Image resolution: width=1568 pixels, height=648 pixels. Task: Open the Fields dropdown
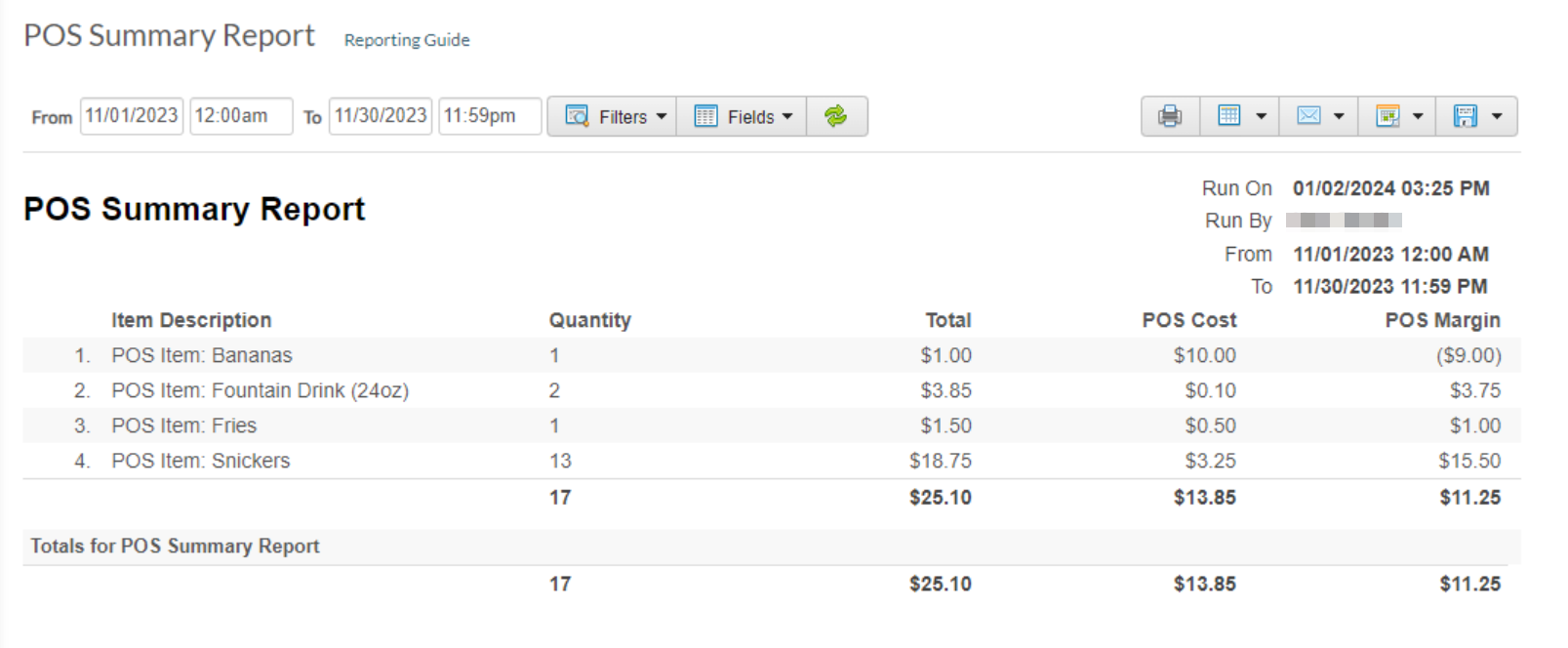[x=742, y=116]
